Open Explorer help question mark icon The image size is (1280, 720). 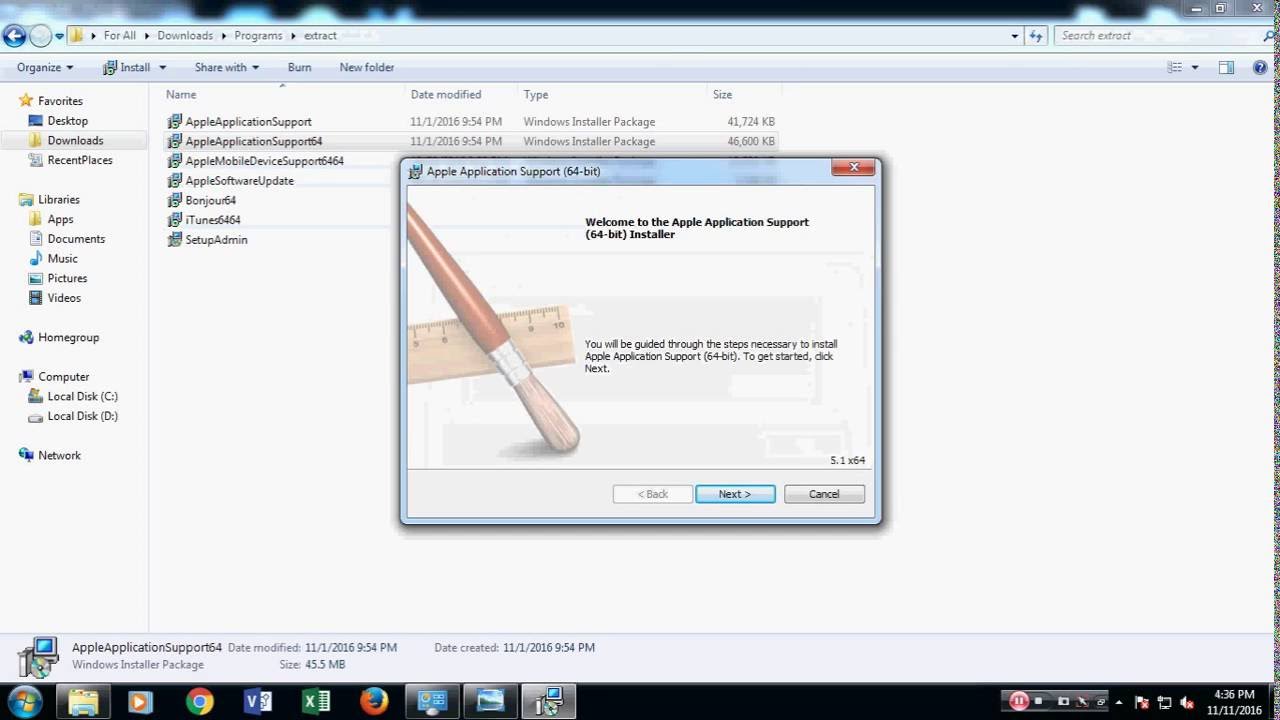[1259, 67]
